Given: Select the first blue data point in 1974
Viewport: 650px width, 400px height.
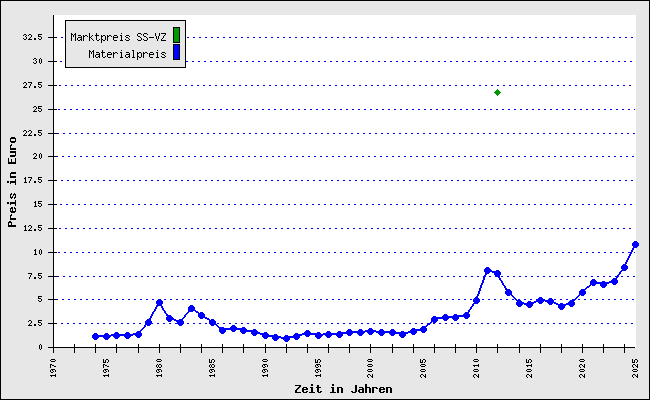Looking at the screenshot, I should tap(96, 336).
